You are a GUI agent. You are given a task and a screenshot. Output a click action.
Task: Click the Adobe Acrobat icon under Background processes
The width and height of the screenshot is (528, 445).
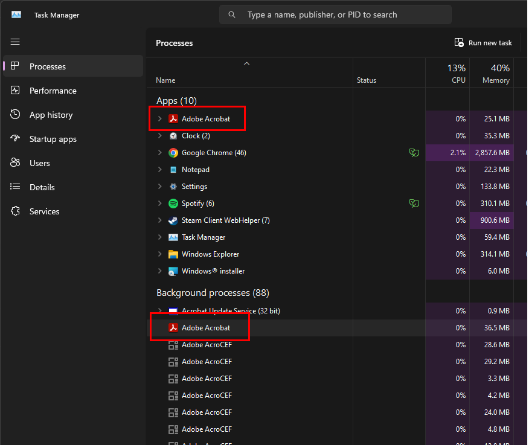coord(173,328)
